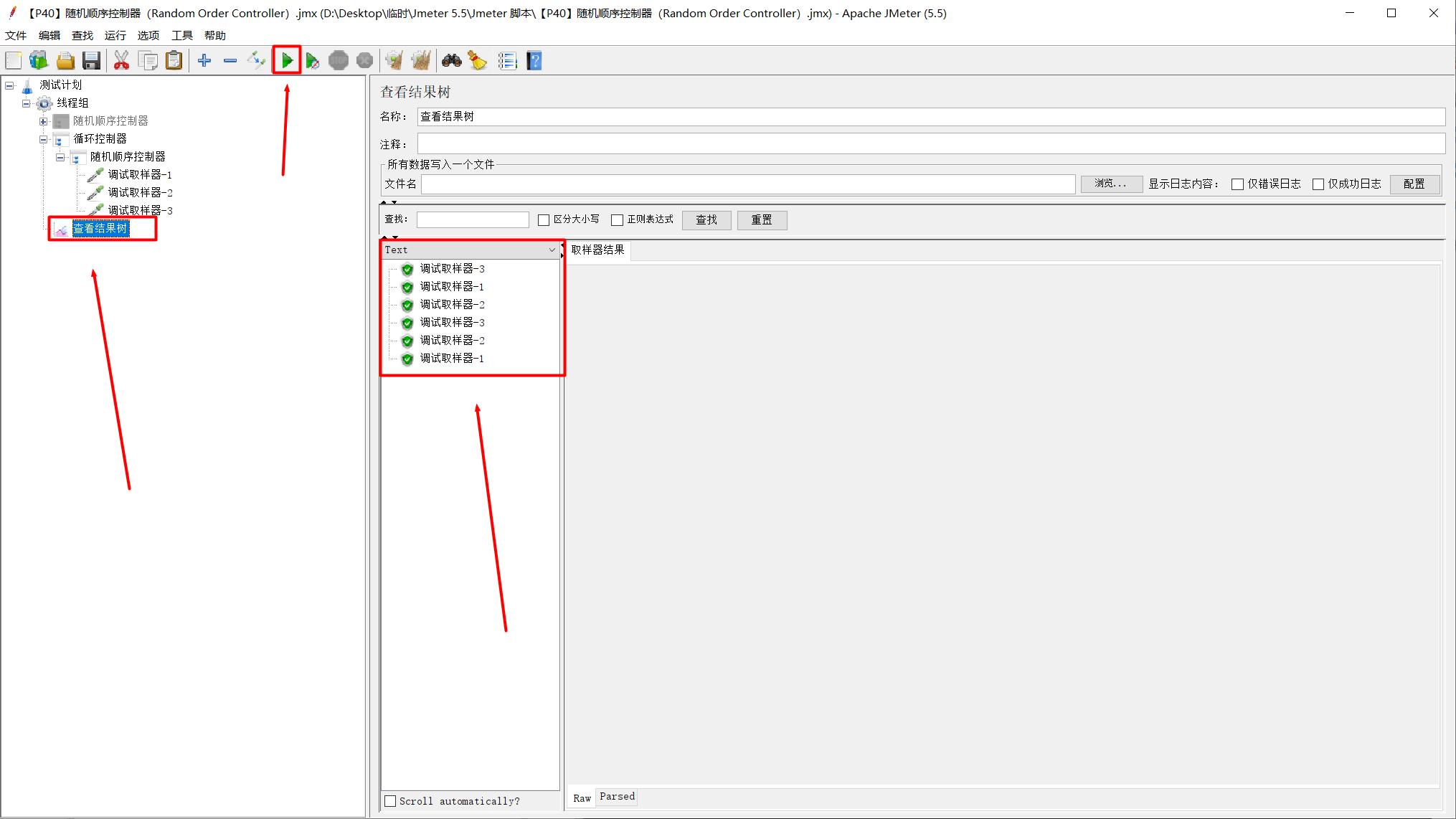Click the Stop test icon
Viewport: 1456px width, 819px height.
[x=339, y=61]
